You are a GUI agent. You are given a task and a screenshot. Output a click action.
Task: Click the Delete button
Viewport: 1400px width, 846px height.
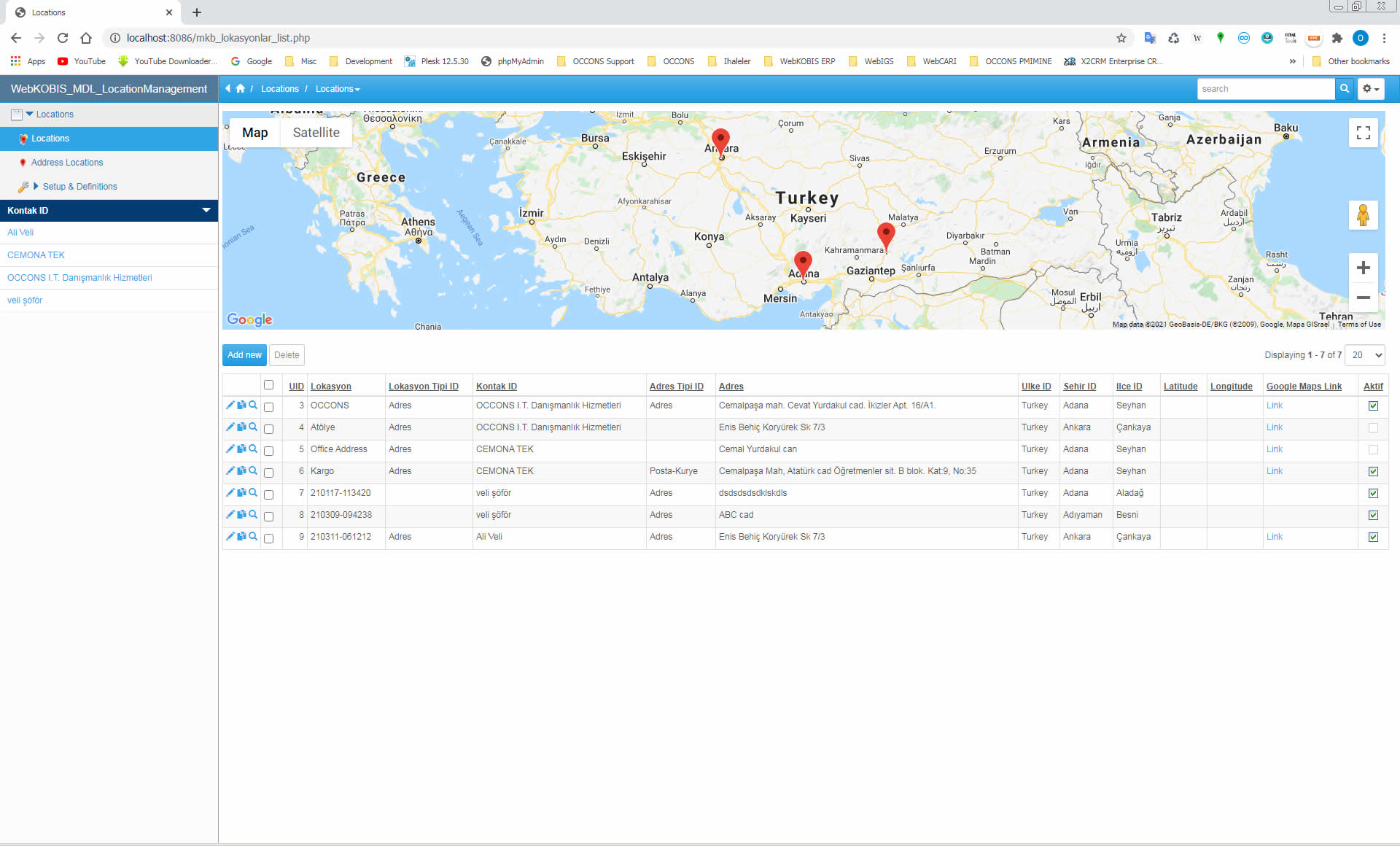pos(287,355)
